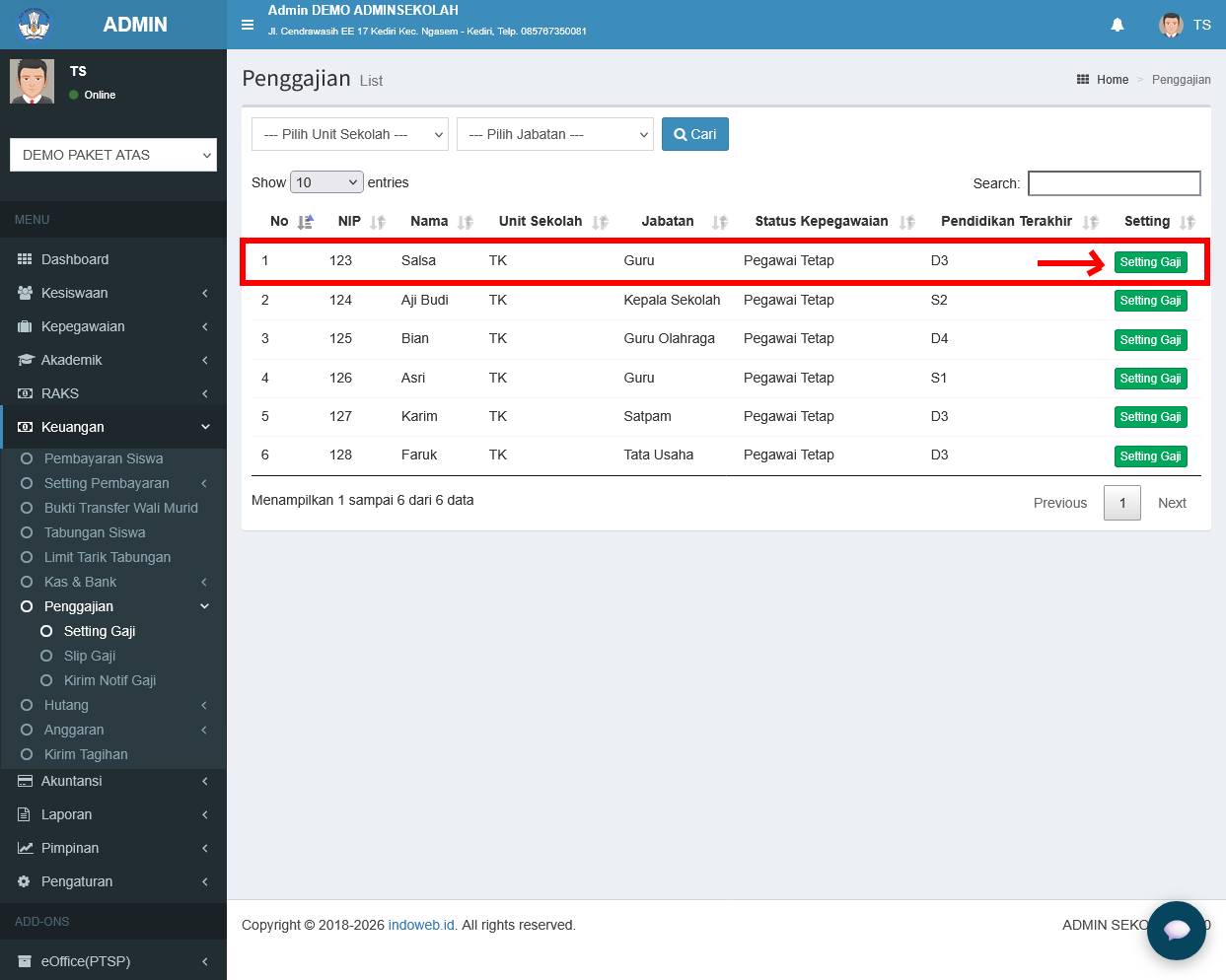Open Limit Tarik Tabungan item
The height and width of the screenshot is (980, 1226).
point(108,557)
